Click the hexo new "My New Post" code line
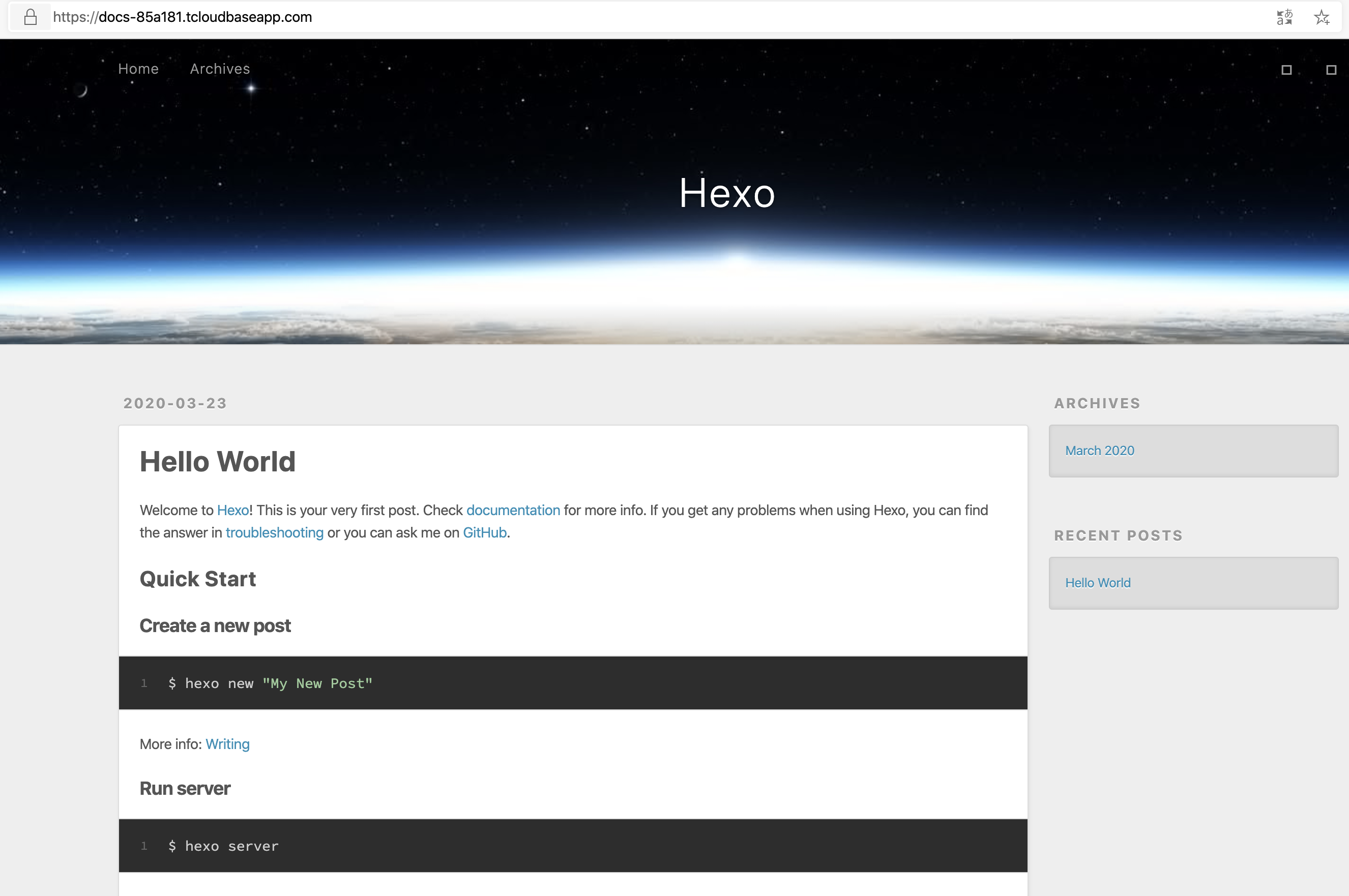Image resolution: width=1349 pixels, height=896 pixels. pos(271,683)
